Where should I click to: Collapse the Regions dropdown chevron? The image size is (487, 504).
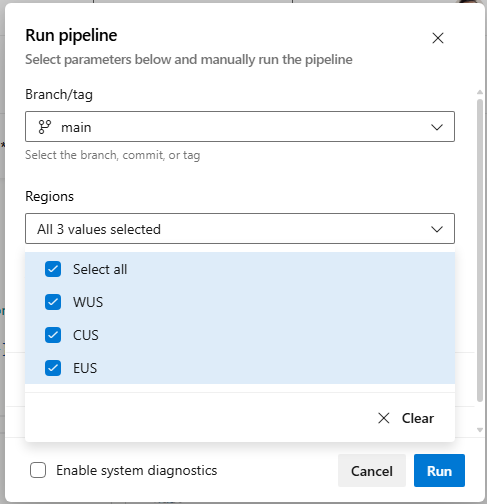pos(437,229)
